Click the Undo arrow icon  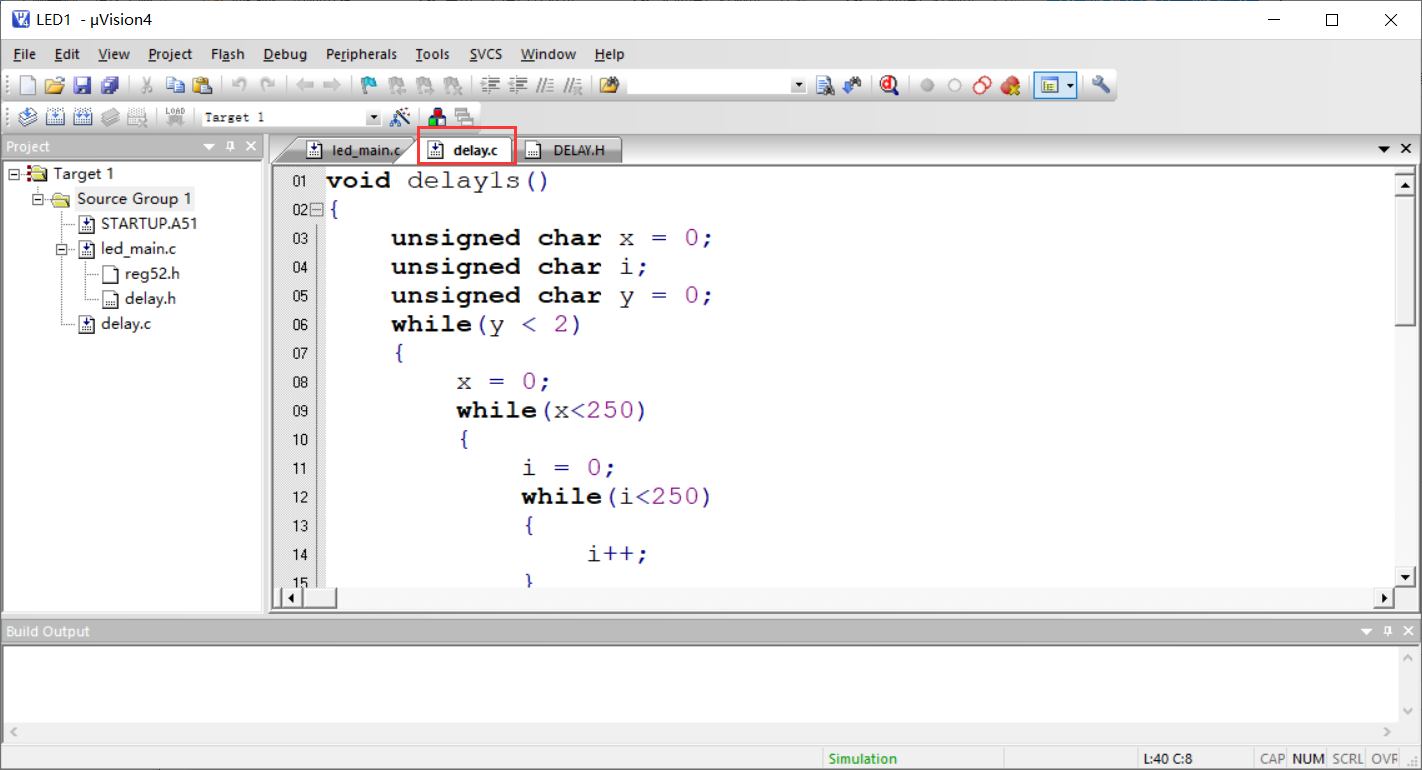(239, 86)
